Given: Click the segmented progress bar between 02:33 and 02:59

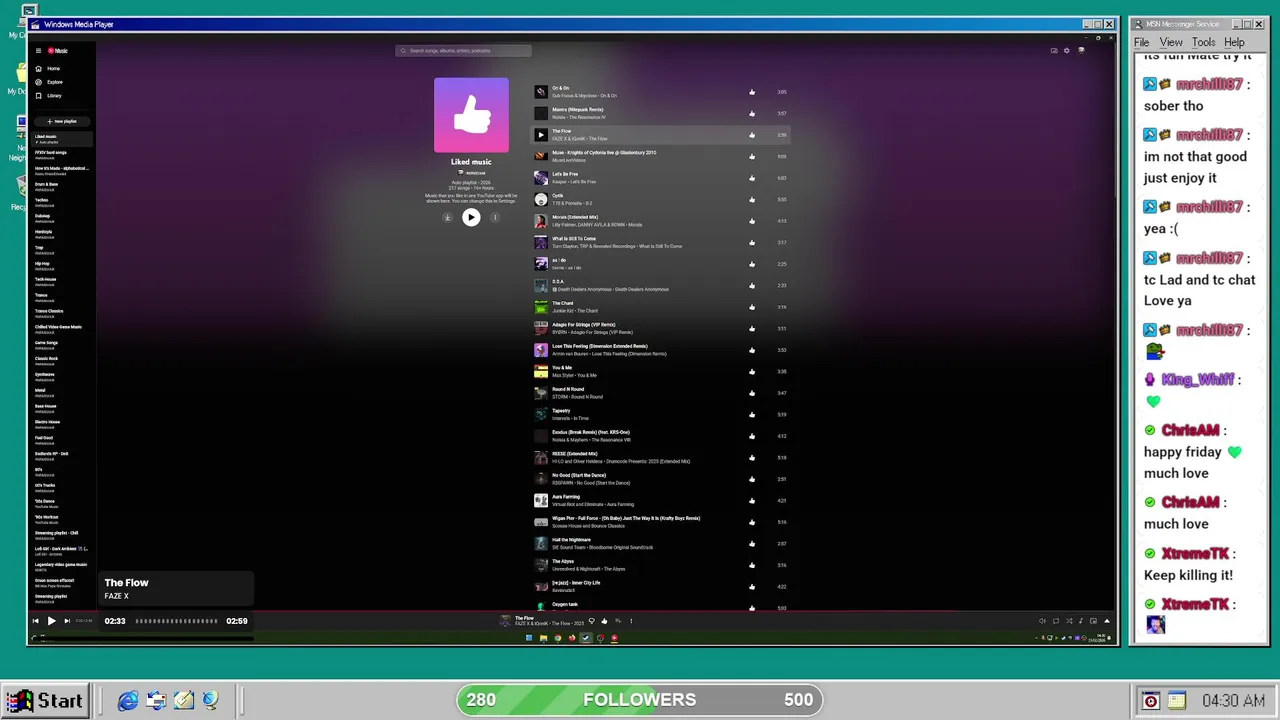Looking at the screenshot, I should [x=177, y=621].
